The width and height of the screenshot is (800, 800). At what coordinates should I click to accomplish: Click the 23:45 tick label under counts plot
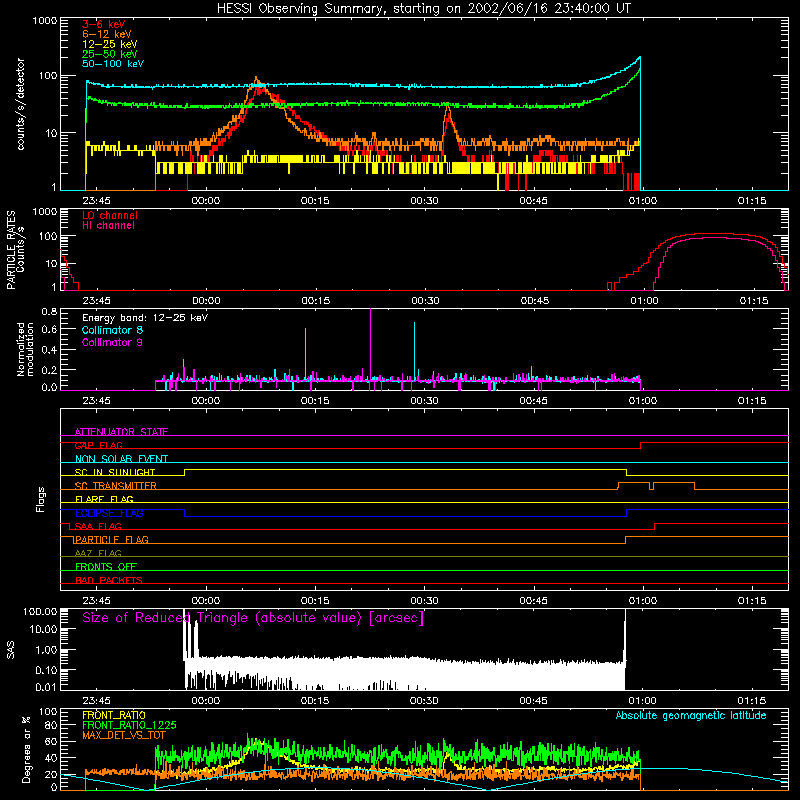tap(96, 201)
